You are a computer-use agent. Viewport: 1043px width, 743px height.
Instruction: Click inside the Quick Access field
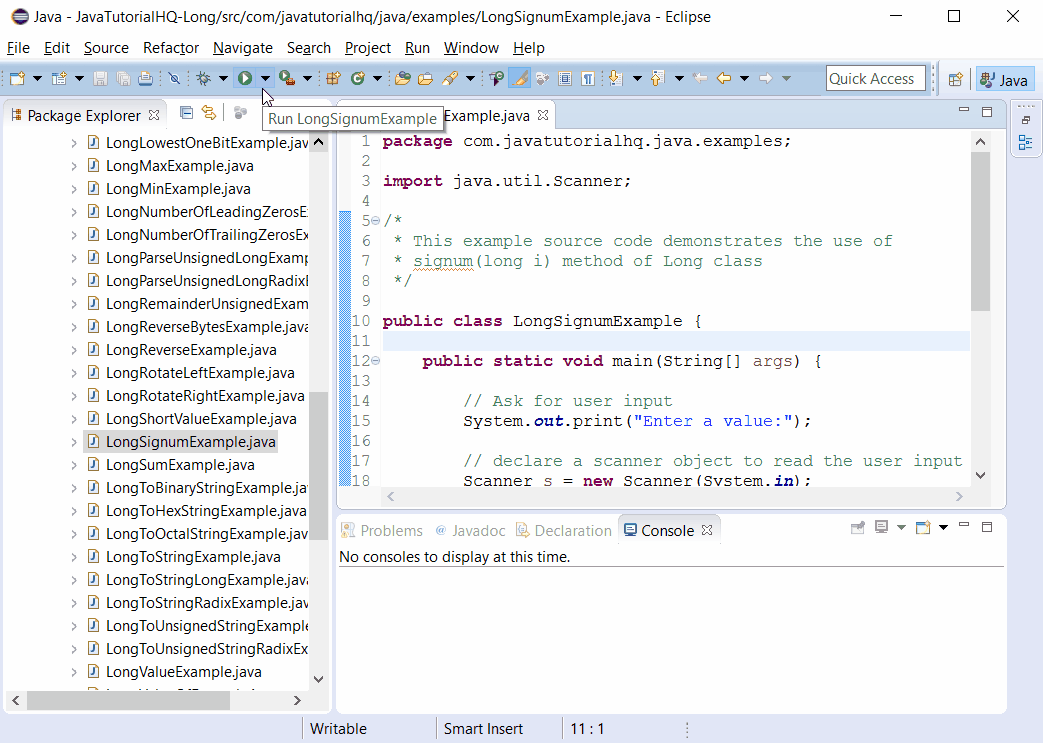point(876,77)
